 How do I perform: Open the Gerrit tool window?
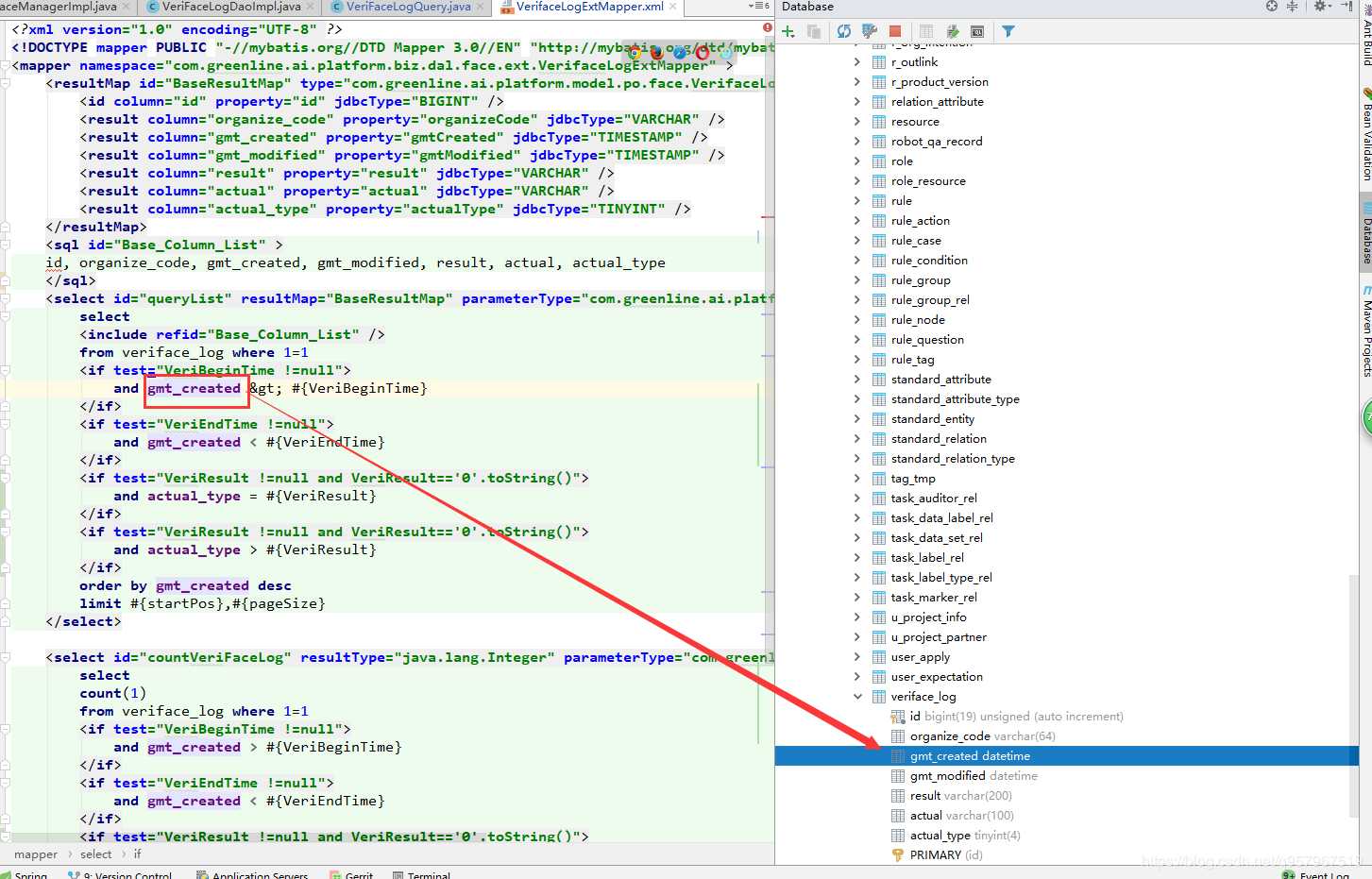coord(351,875)
